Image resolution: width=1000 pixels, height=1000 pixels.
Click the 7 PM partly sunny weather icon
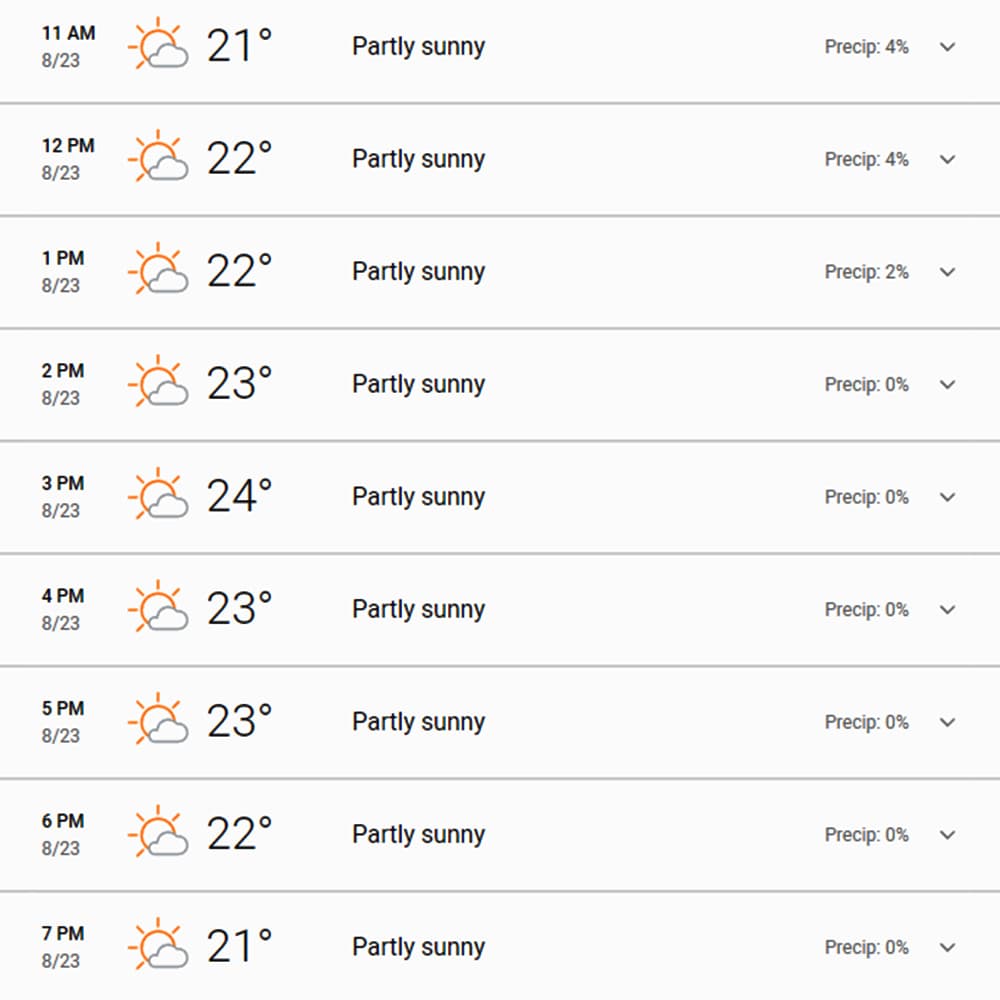[158, 944]
